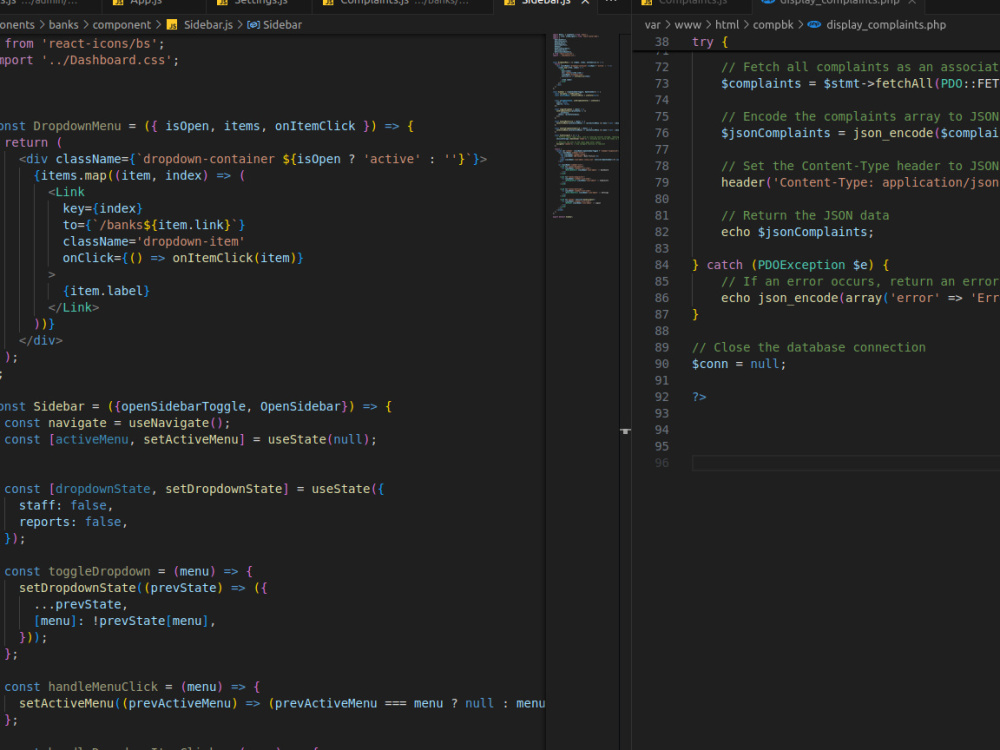
Task: Click '// Close the database connection' comment
Action: (809, 348)
